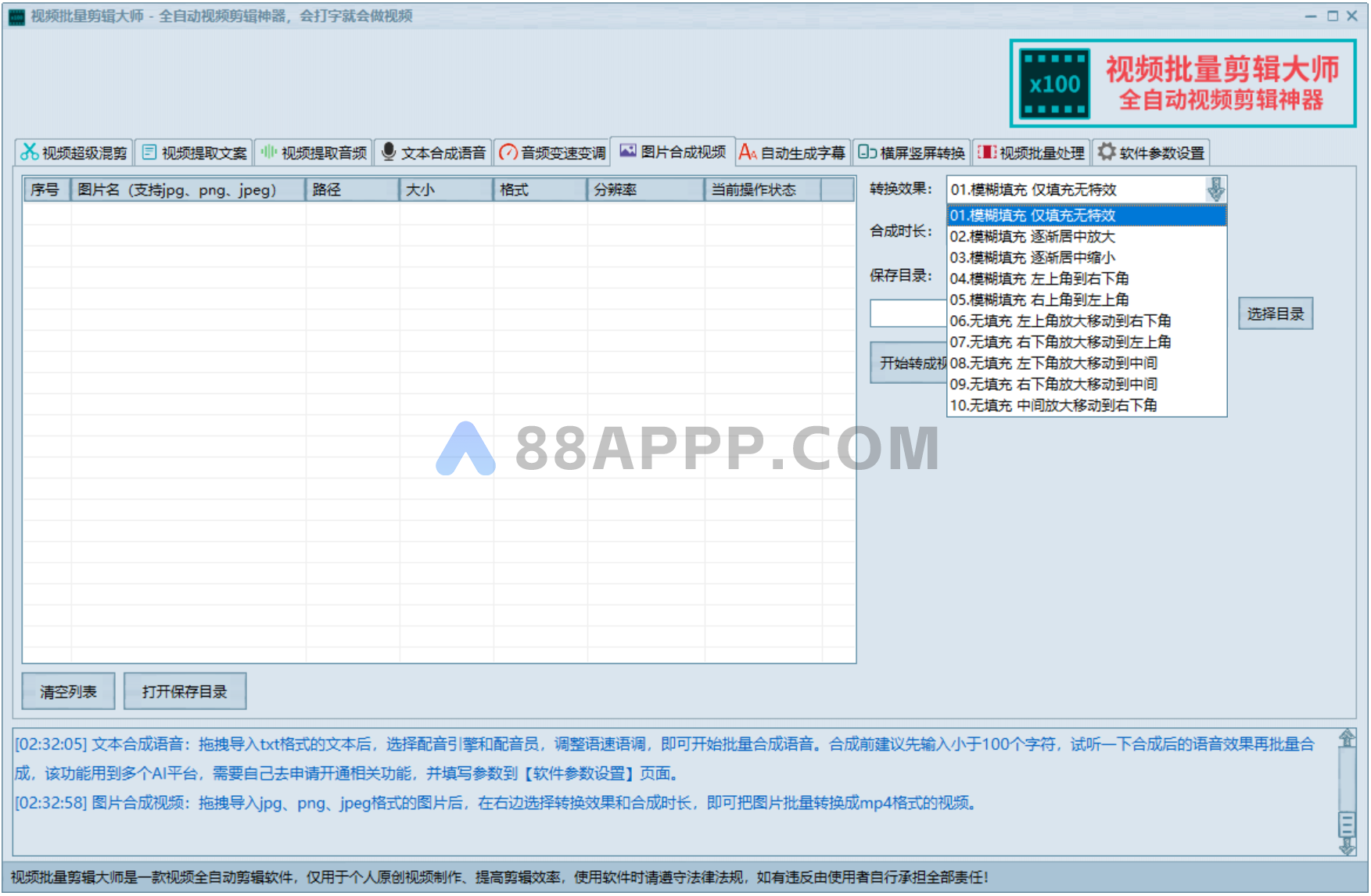Screen dimensions: 1371x896
Task: Choose 05.模糊填充 右上角到左上角 option
Action: 1086,299
